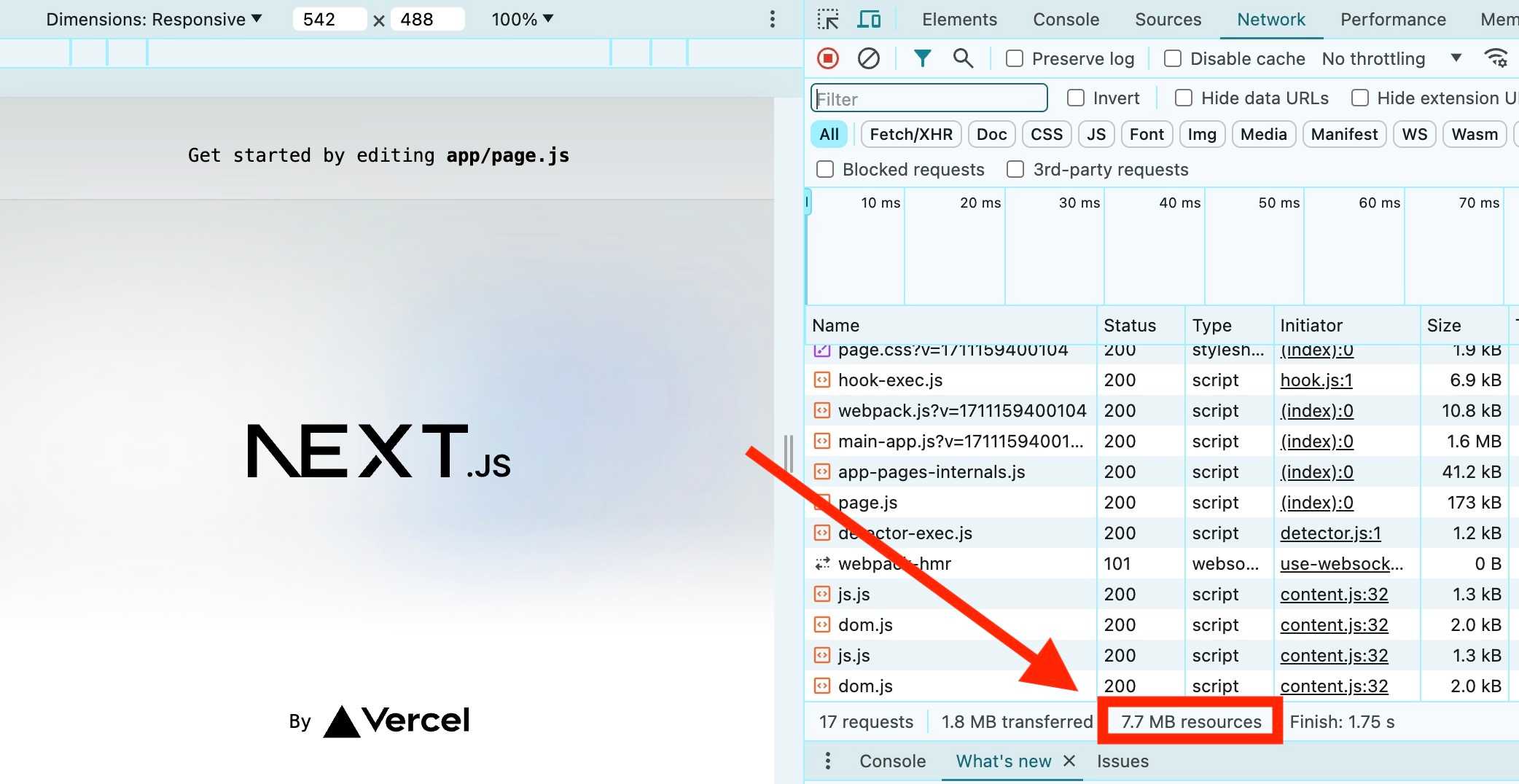Open the No throttling dropdown
1519x784 pixels.
coord(1391,58)
